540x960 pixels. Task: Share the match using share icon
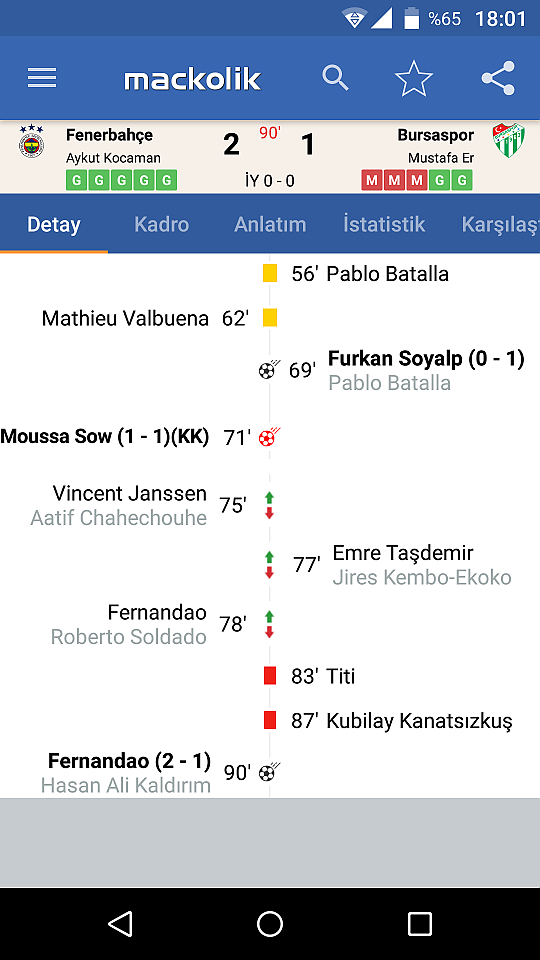click(x=498, y=78)
